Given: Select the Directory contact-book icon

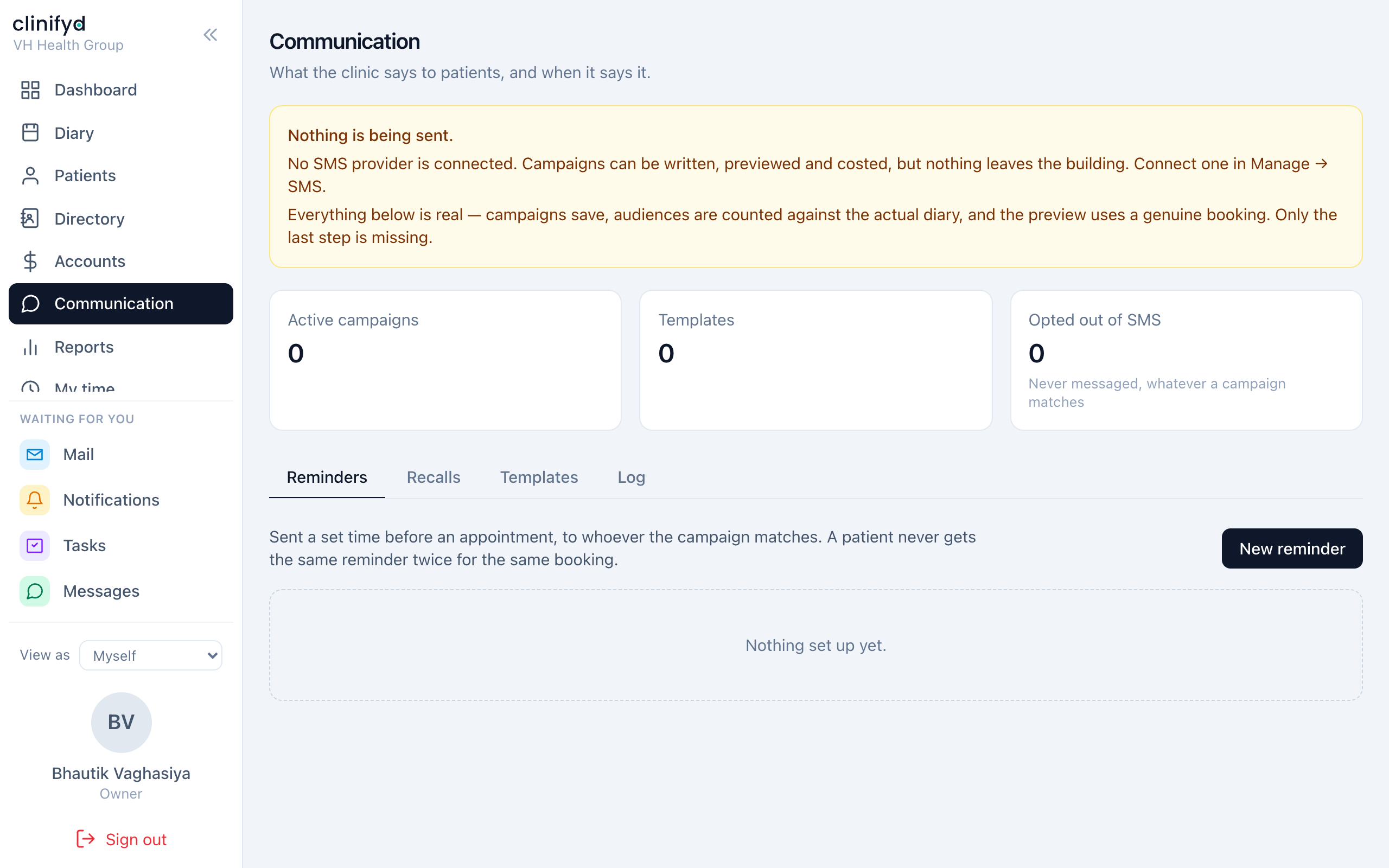Looking at the screenshot, I should pyautogui.click(x=30, y=219).
